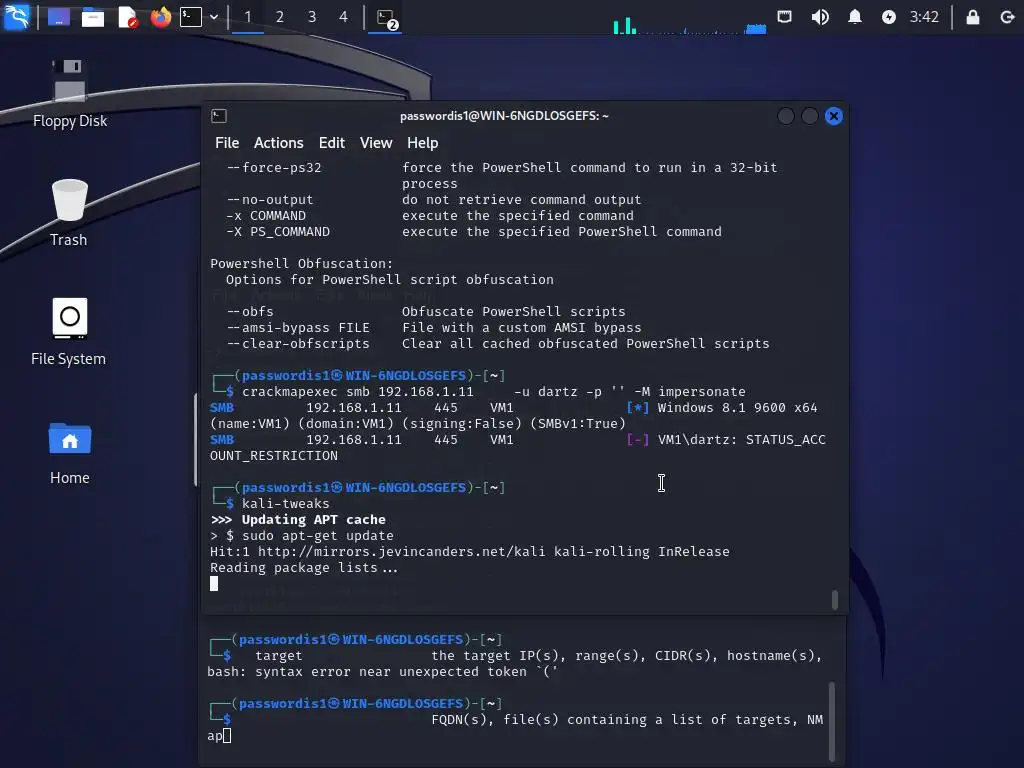Click the show desktop panel icon

point(59,17)
